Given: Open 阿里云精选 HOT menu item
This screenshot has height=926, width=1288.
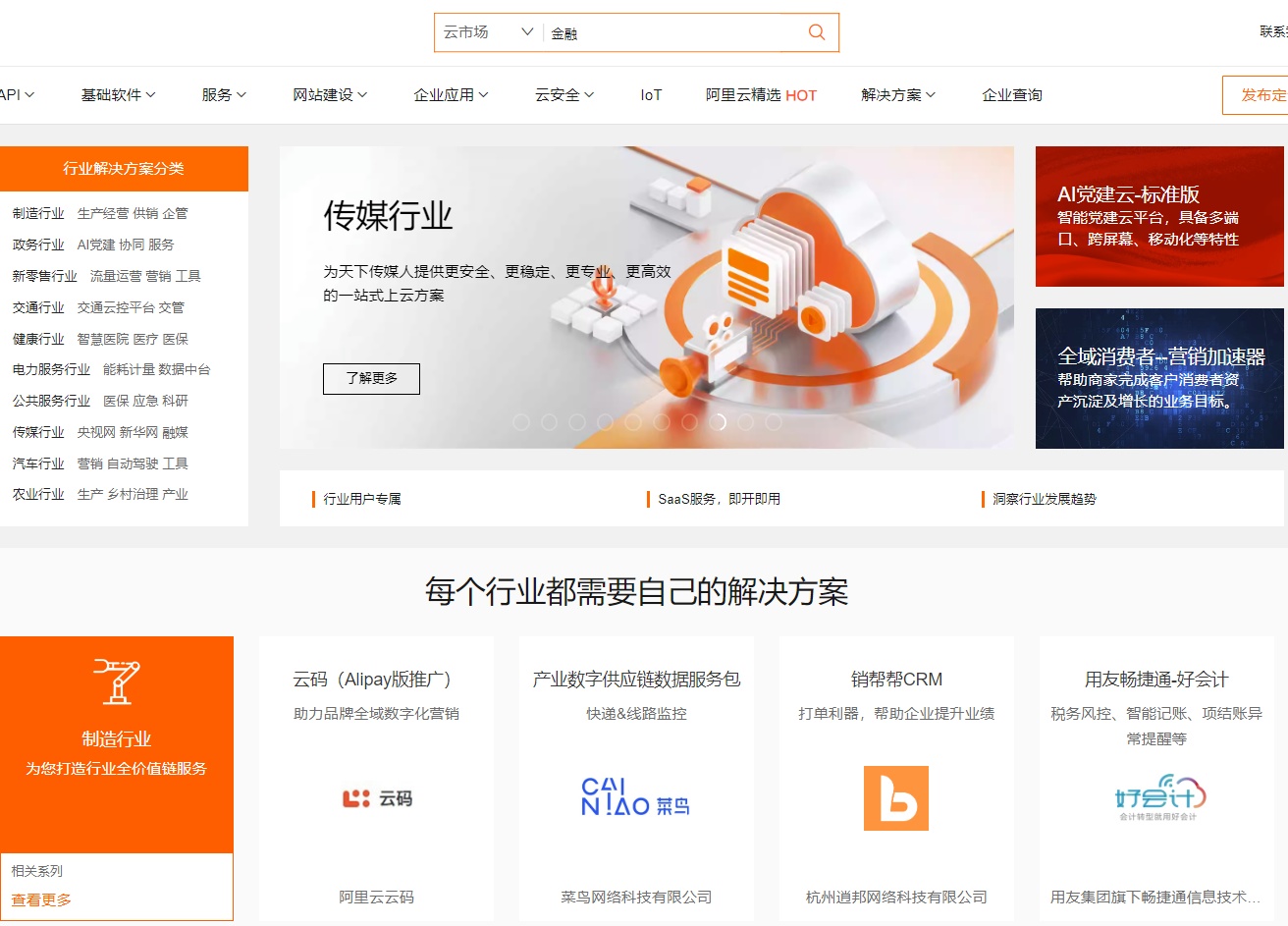Looking at the screenshot, I should (x=761, y=95).
